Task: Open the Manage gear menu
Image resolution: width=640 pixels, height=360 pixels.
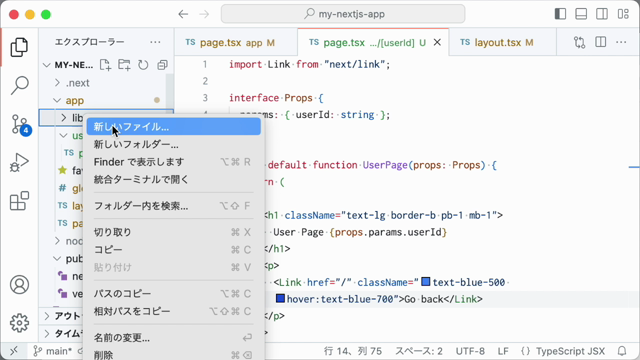Action: (19, 323)
